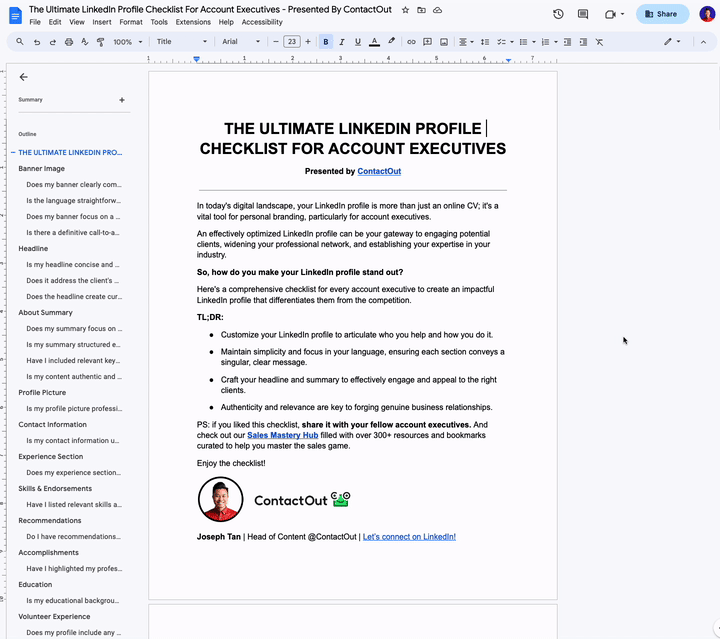The height and width of the screenshot is (639, 720).
Task: Open the comments panel icon
Action: pyautogui.click(x=583, y=14)
